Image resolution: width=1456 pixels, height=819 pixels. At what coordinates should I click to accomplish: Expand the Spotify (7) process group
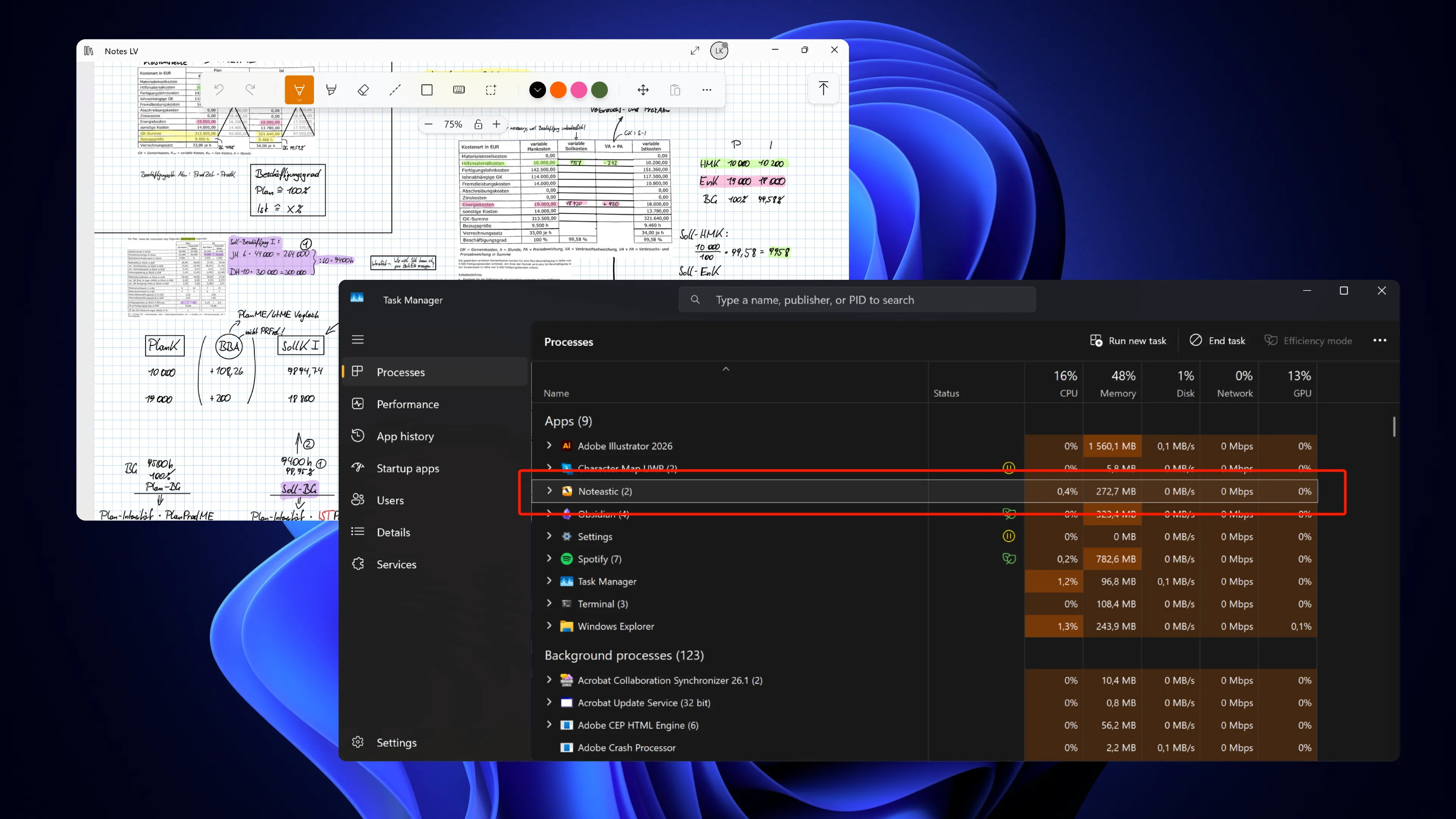pos(549,559)
